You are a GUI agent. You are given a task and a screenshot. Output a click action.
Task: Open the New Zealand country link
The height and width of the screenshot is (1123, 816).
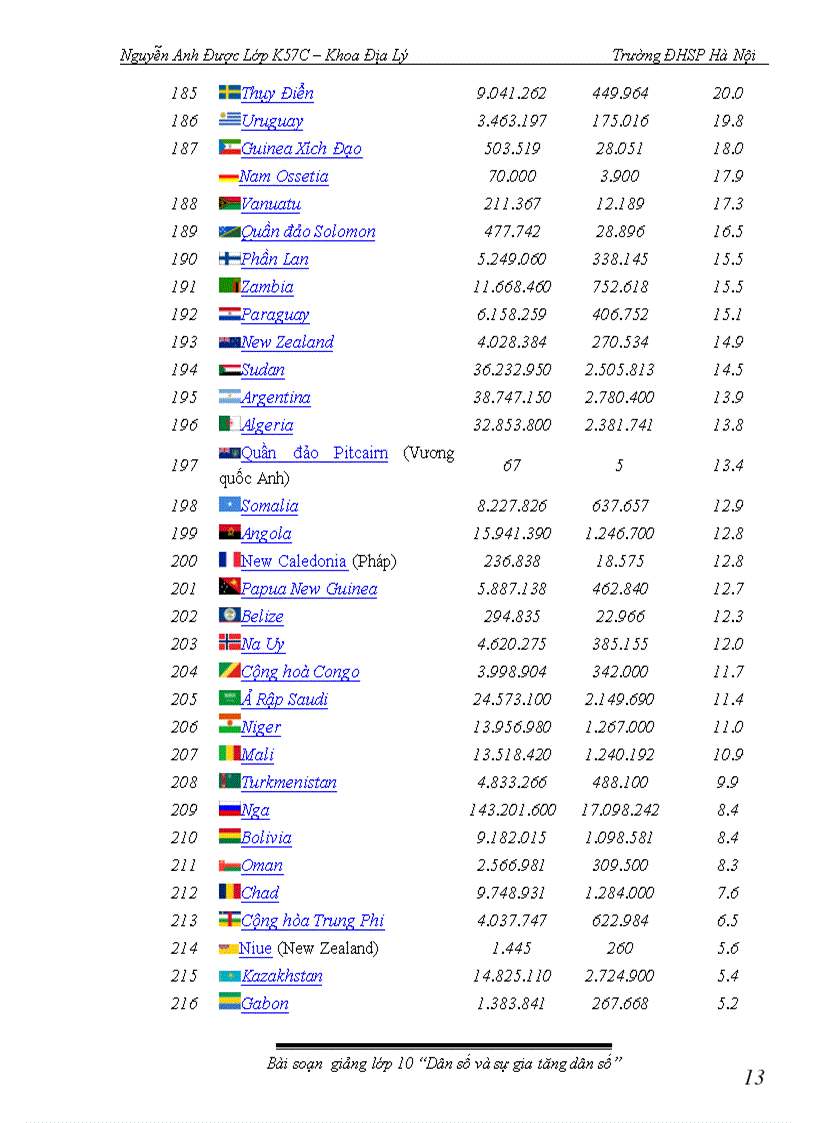click(287, 342)
